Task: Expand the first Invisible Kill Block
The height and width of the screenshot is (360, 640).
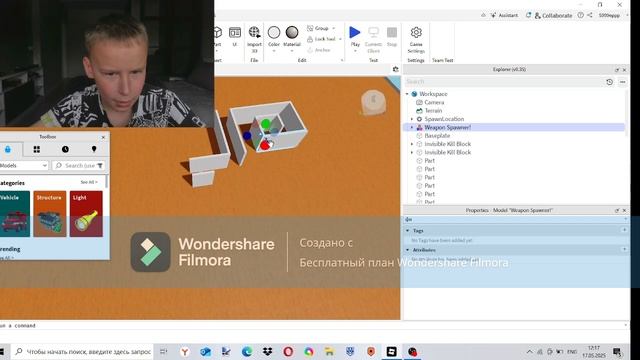Action: click(x=412, y=144)
